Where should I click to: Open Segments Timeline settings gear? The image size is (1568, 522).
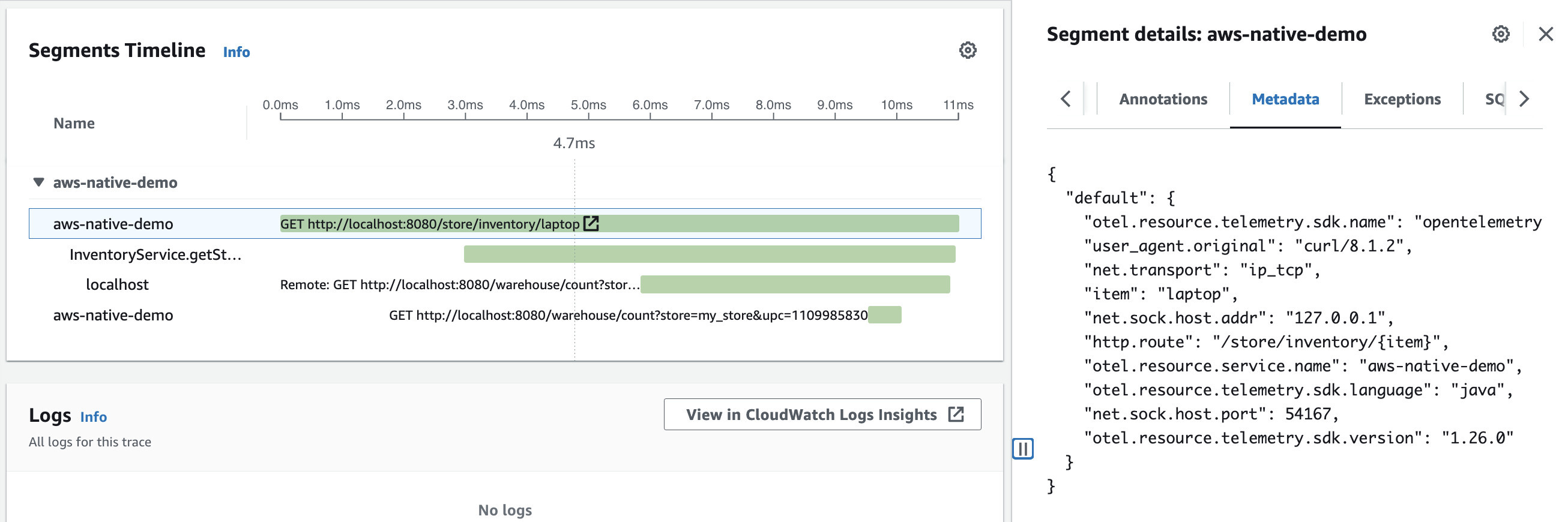click(x=967, y=50)
